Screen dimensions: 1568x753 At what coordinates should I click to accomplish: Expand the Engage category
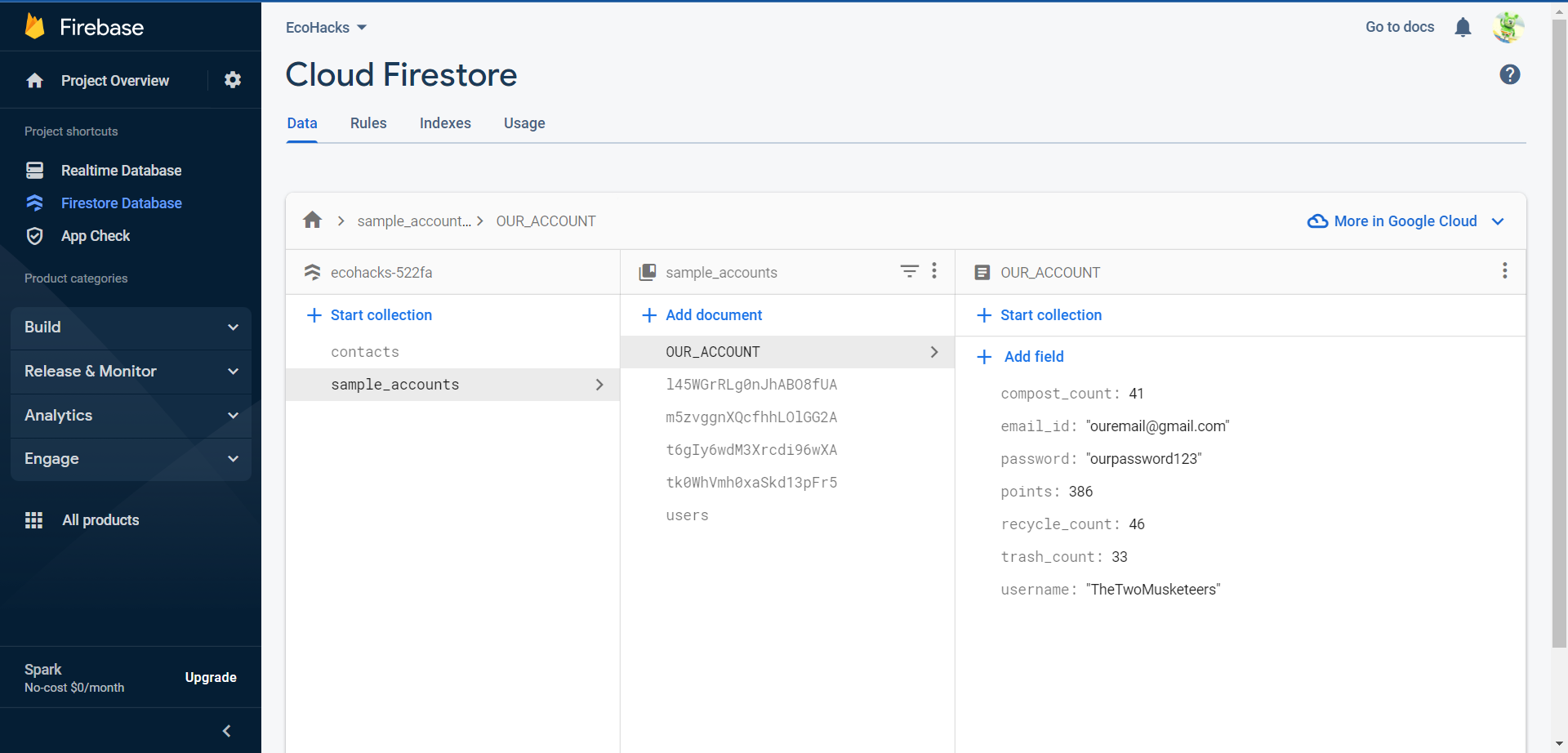pyautogui.click(x=131, y=459)
